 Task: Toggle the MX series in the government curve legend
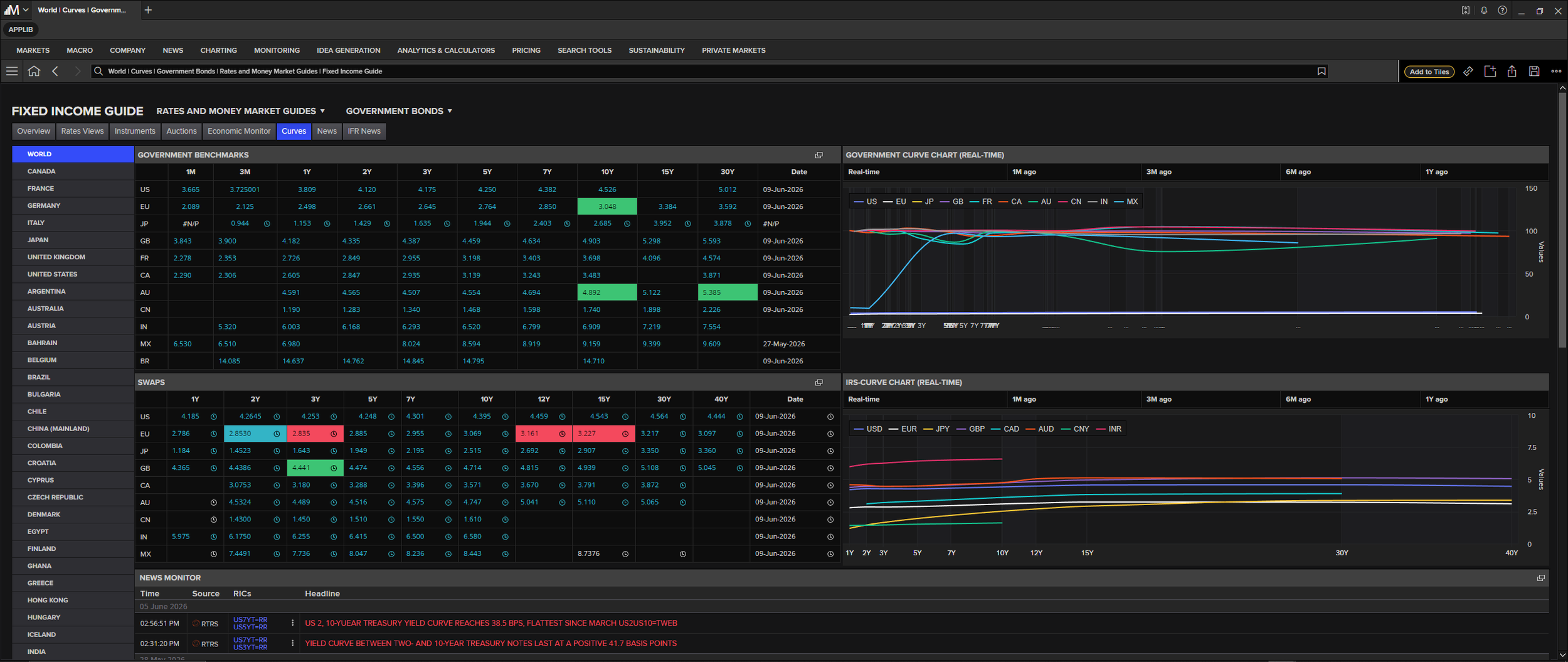coord(1126,201)
